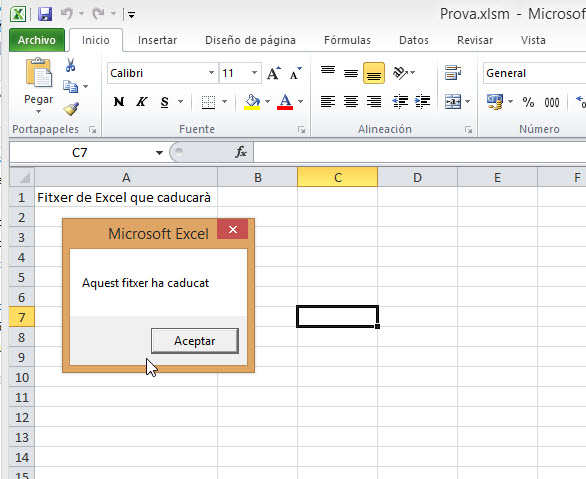Switch to the Fórmulas tab
Image resolution: width=586 pixels, height=479 pixels.
coord(347,40)
